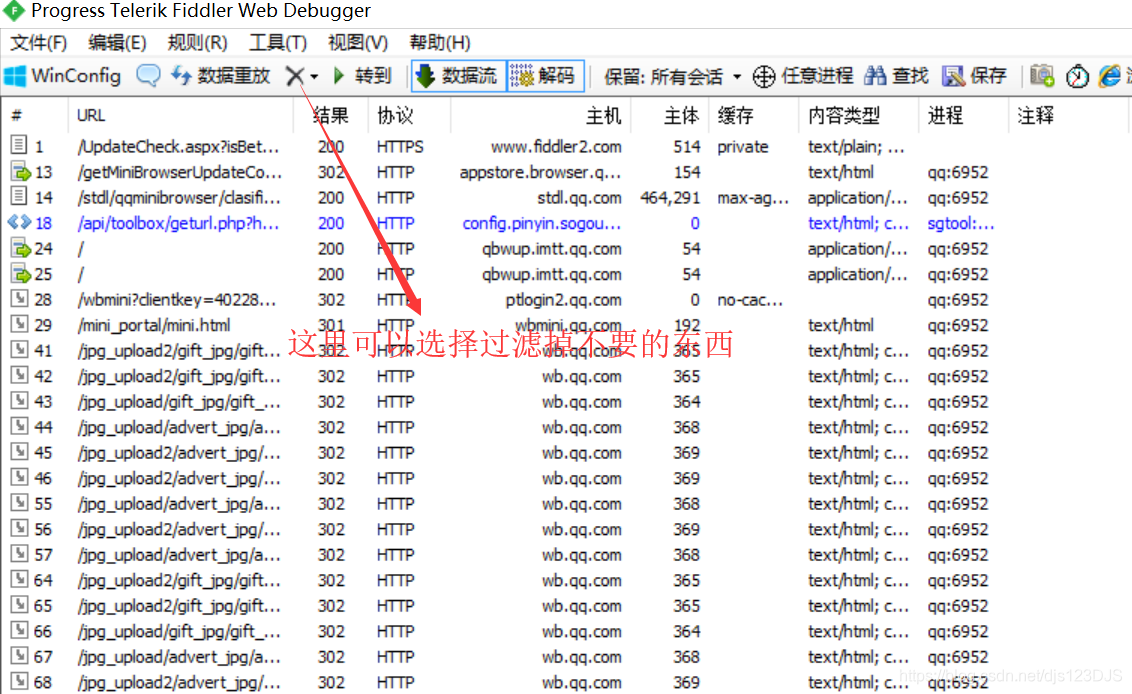This screenshot has width=1132, height=694.
Task: Open the remove sessions dropdown arrow
Action: [x=314, y=77]
